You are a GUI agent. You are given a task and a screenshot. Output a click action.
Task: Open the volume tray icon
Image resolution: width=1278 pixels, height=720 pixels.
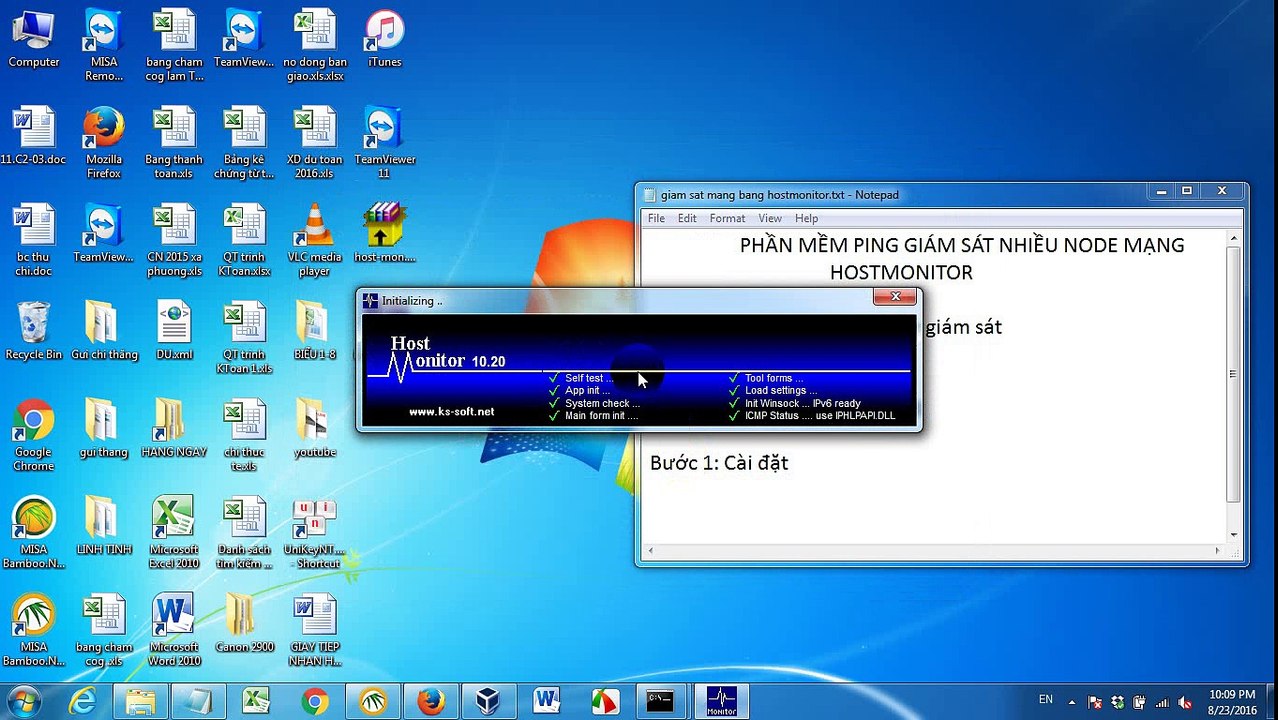pyautogui.click(x=1185, y=702)
